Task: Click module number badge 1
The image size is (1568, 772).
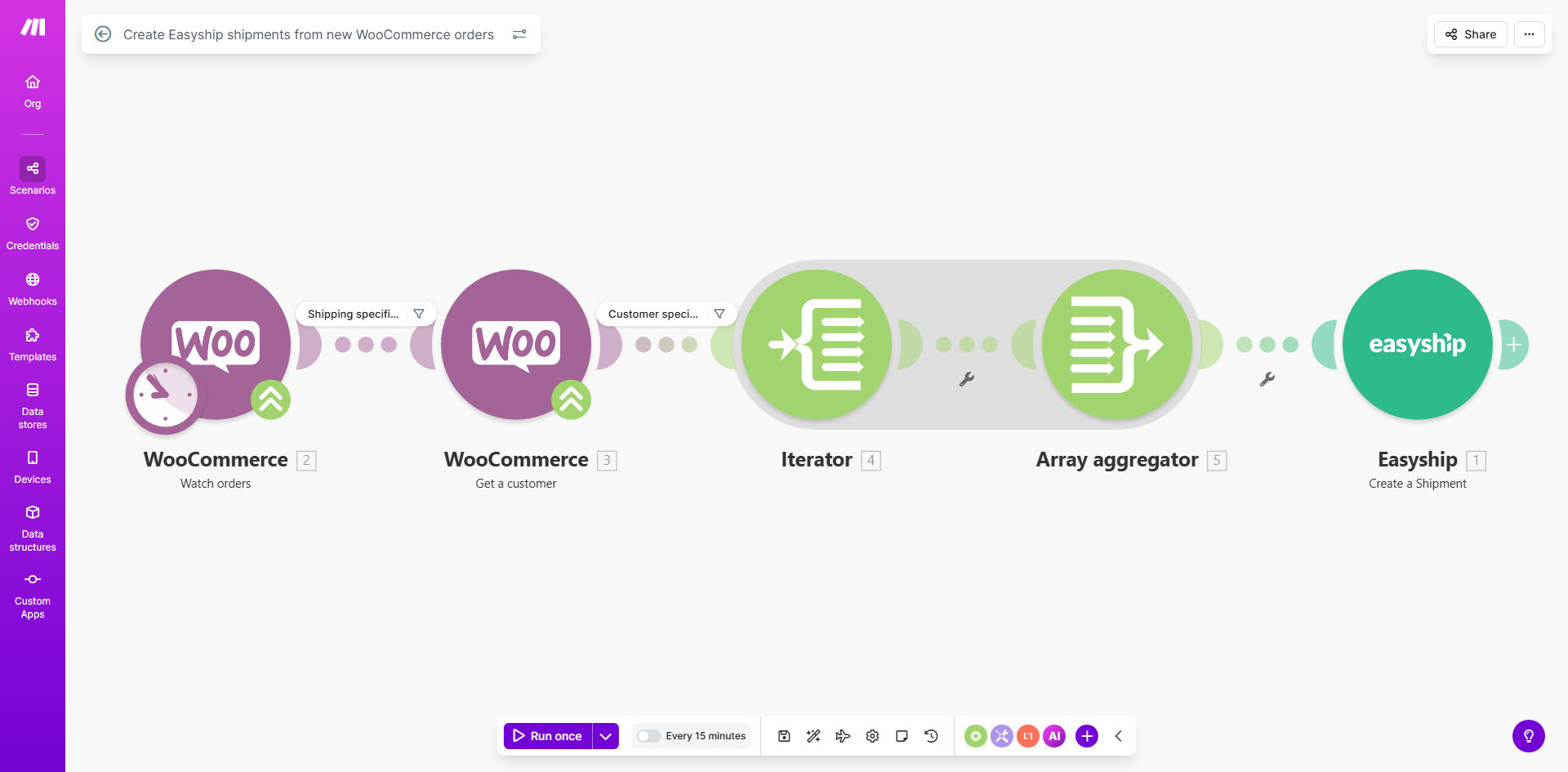Action: tap(1476, 461)
